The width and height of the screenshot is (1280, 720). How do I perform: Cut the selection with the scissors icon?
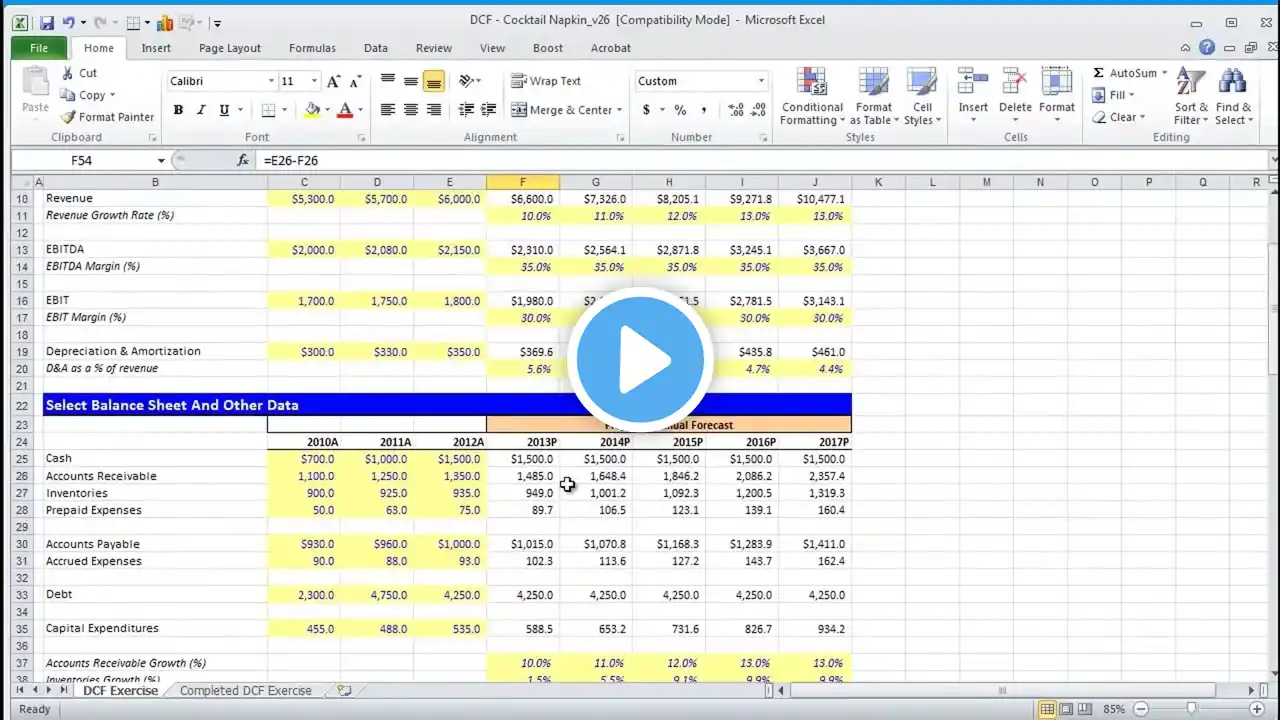pyautogui.click(x=68, y=73)
